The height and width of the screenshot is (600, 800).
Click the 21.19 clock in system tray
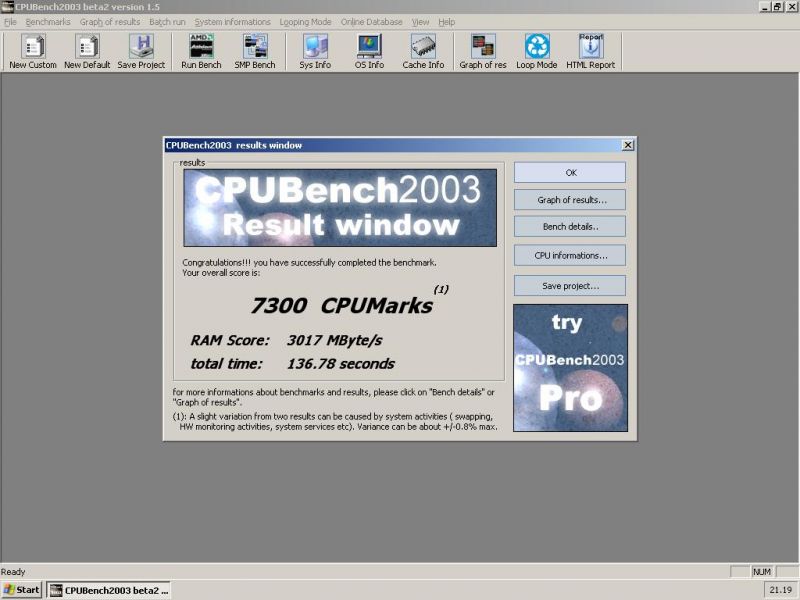(781, 590)
